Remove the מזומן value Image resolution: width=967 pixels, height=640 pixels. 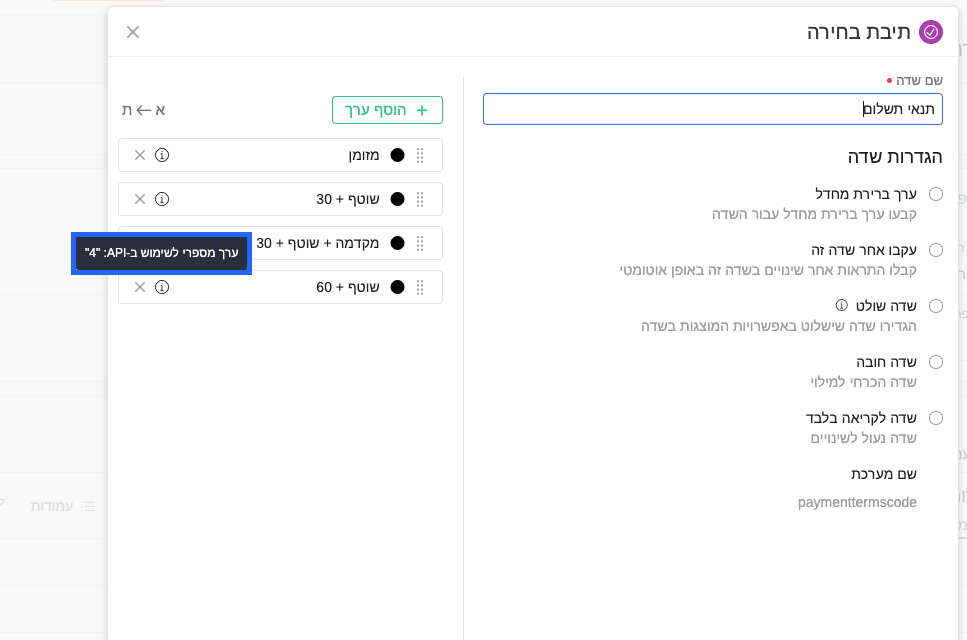[x=140, y=155]
